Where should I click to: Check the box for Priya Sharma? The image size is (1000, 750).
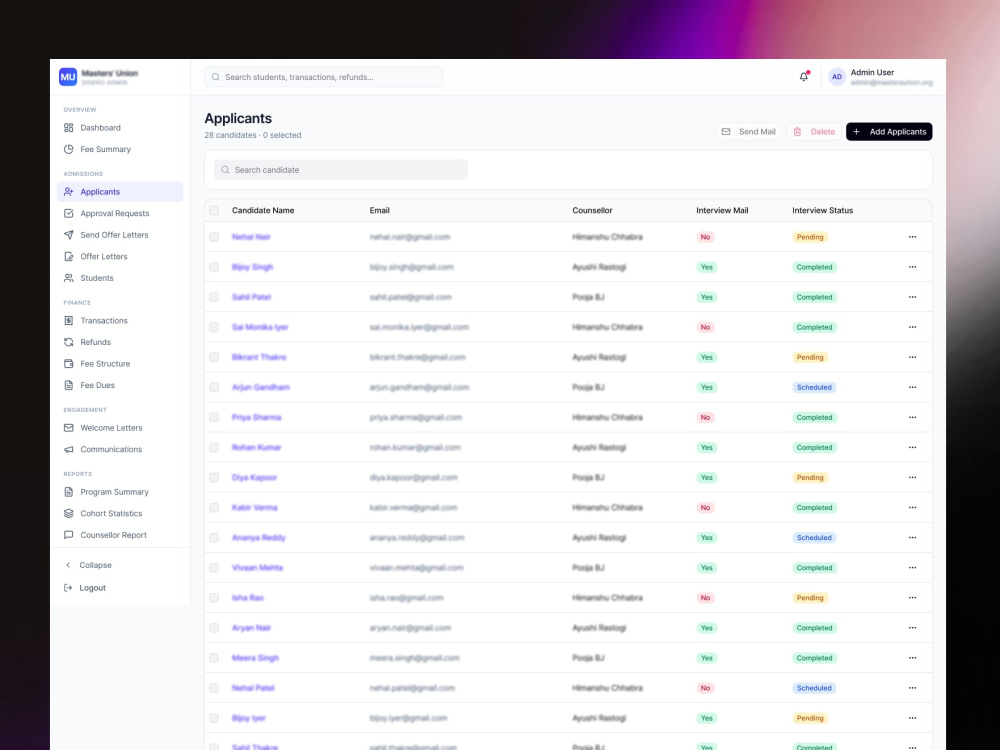coord(214,417)
